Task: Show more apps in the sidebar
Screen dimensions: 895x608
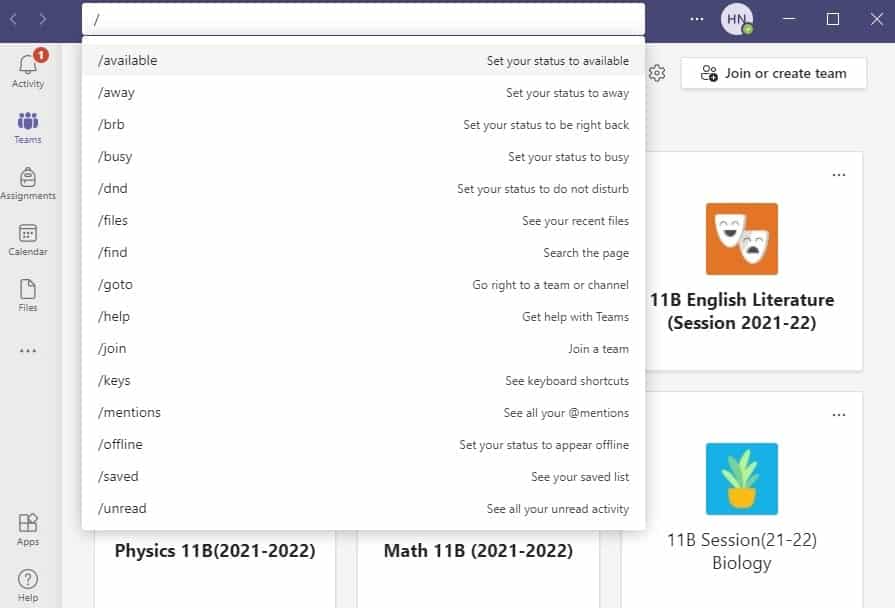Action: click(28, 351)
